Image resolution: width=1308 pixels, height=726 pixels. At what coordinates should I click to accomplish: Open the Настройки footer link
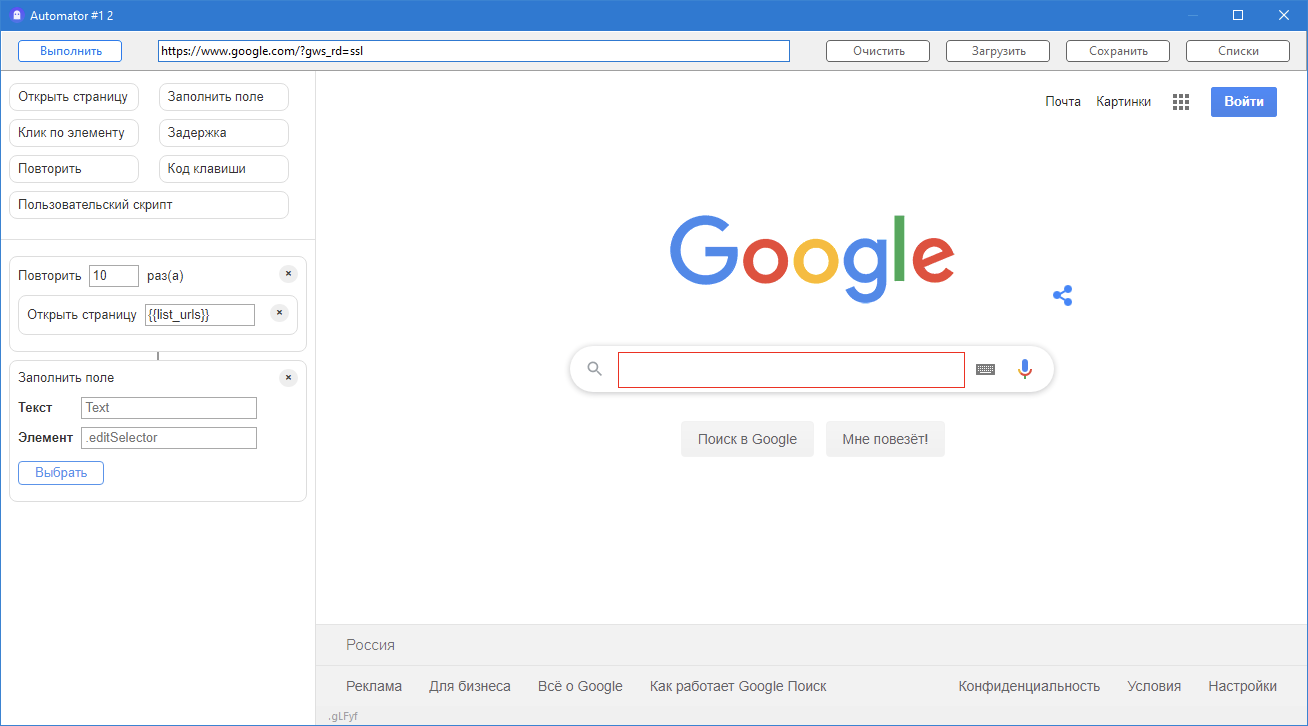pyautogui.click(x=1242, y=686)
